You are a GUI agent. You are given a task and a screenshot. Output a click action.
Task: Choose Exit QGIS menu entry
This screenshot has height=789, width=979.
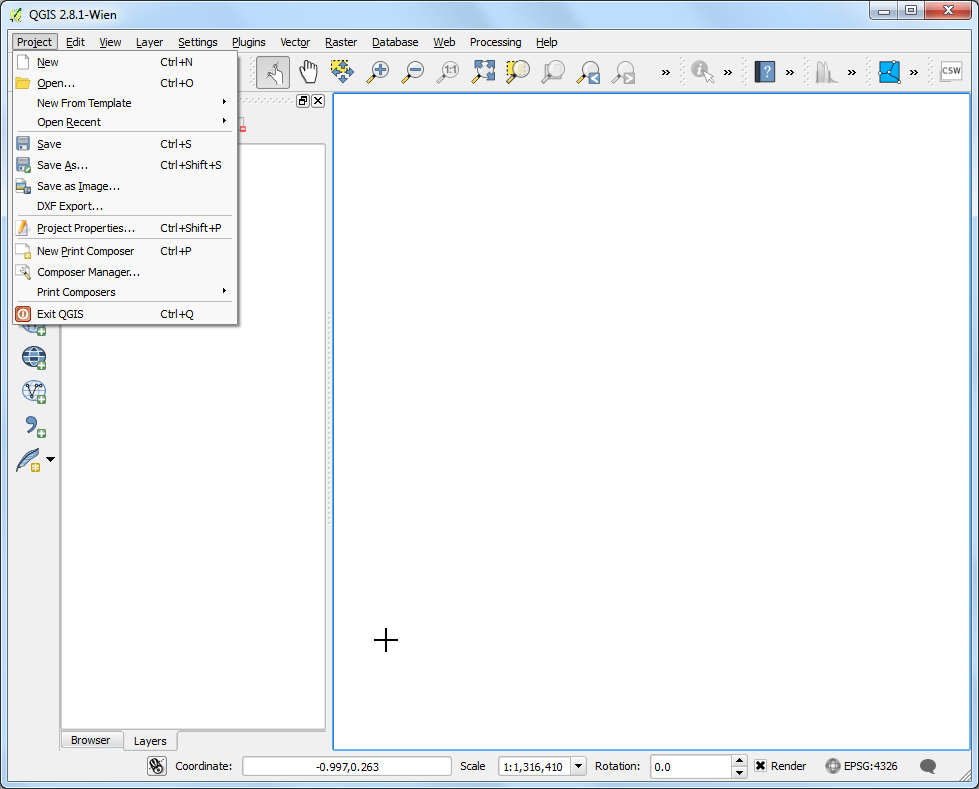(x=125, y=314)
